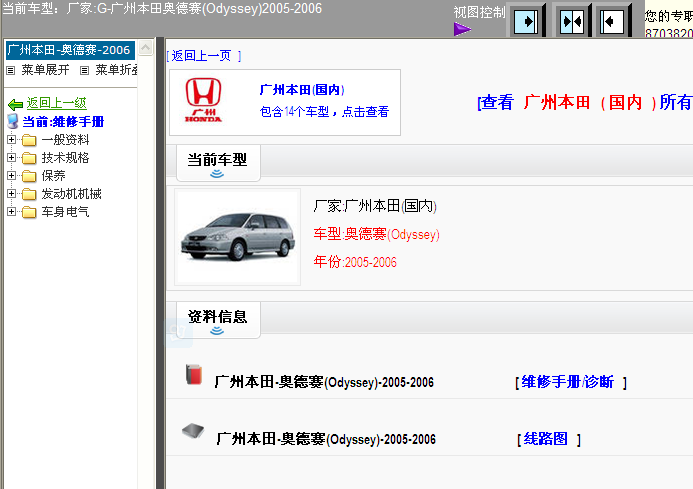Expand the 一般资料 tree node
The width and height of the screenshot is (693, 489).
[11, 140]
